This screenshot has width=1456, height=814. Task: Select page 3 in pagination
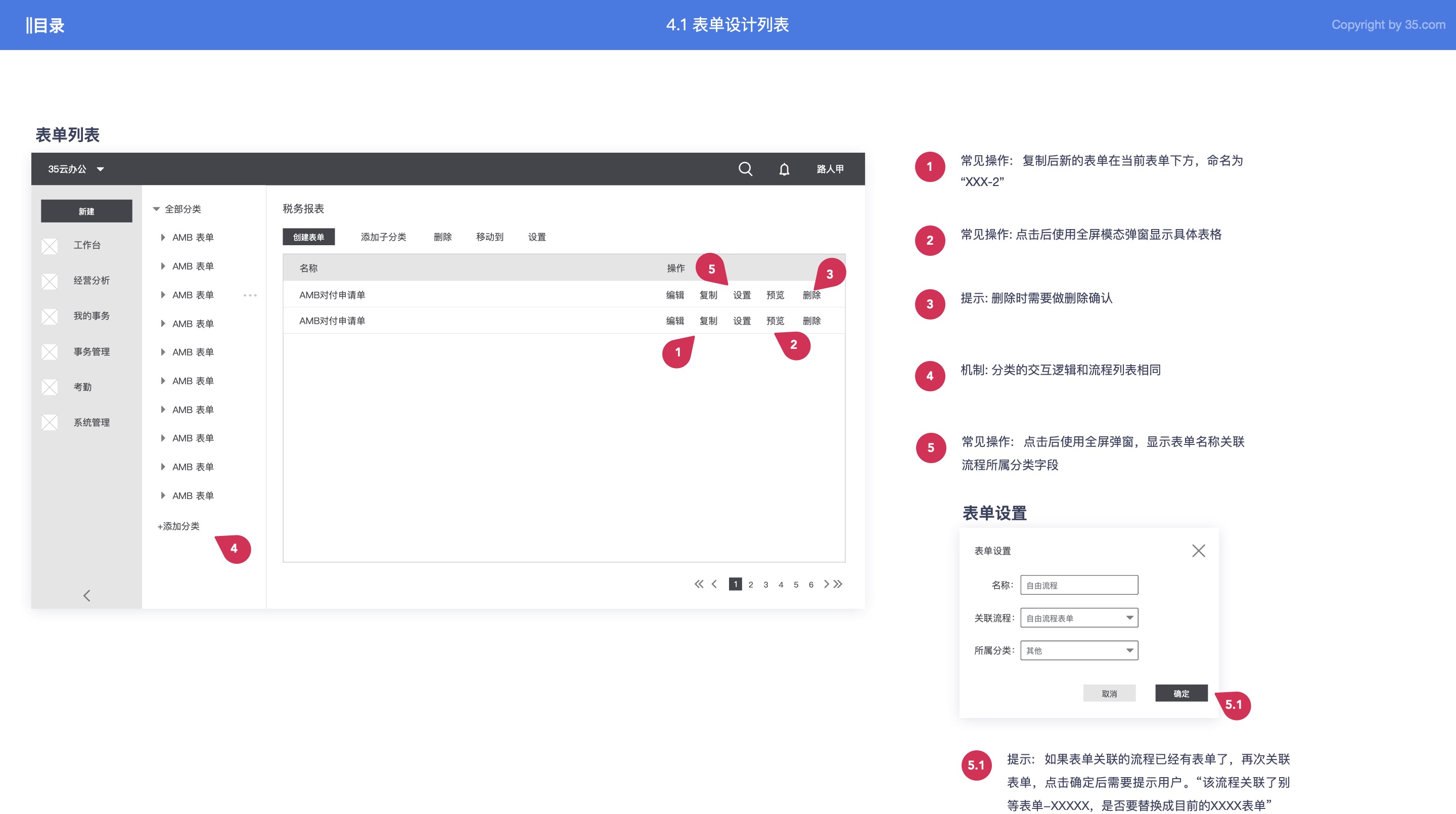point(766,584)
